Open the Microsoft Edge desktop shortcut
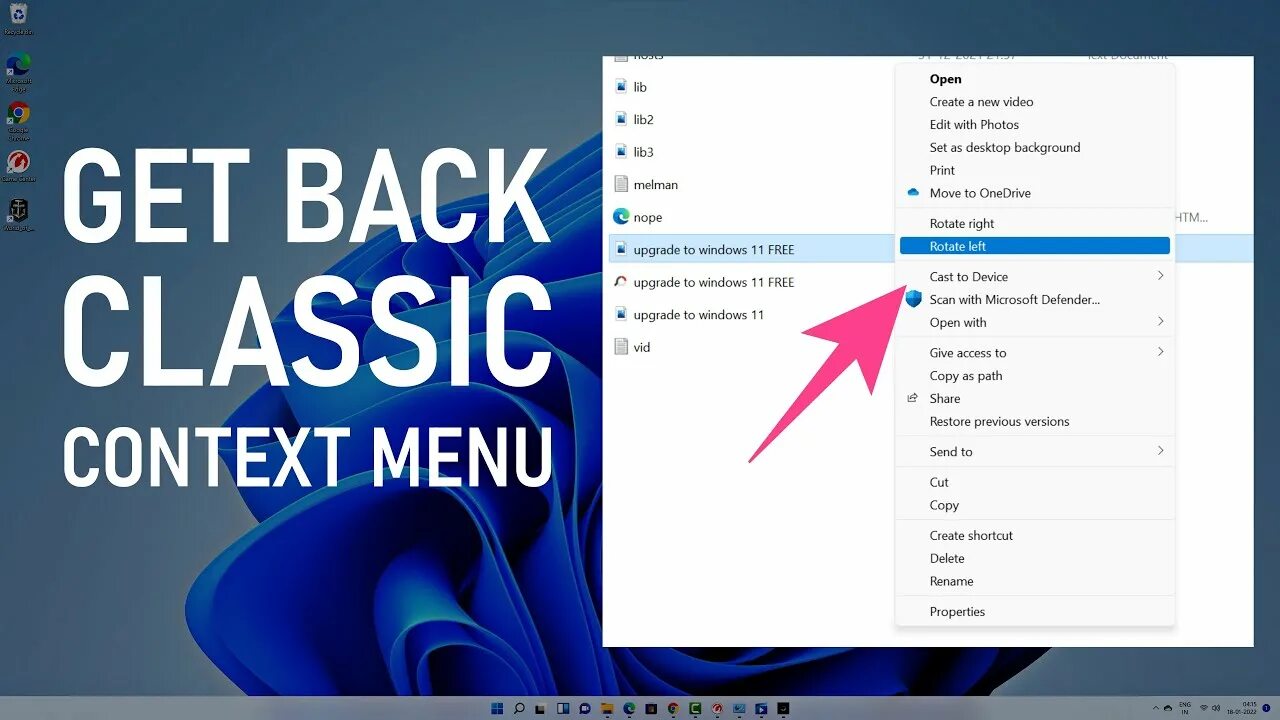Screen dimensions: 1280x720 pos(18,71)
